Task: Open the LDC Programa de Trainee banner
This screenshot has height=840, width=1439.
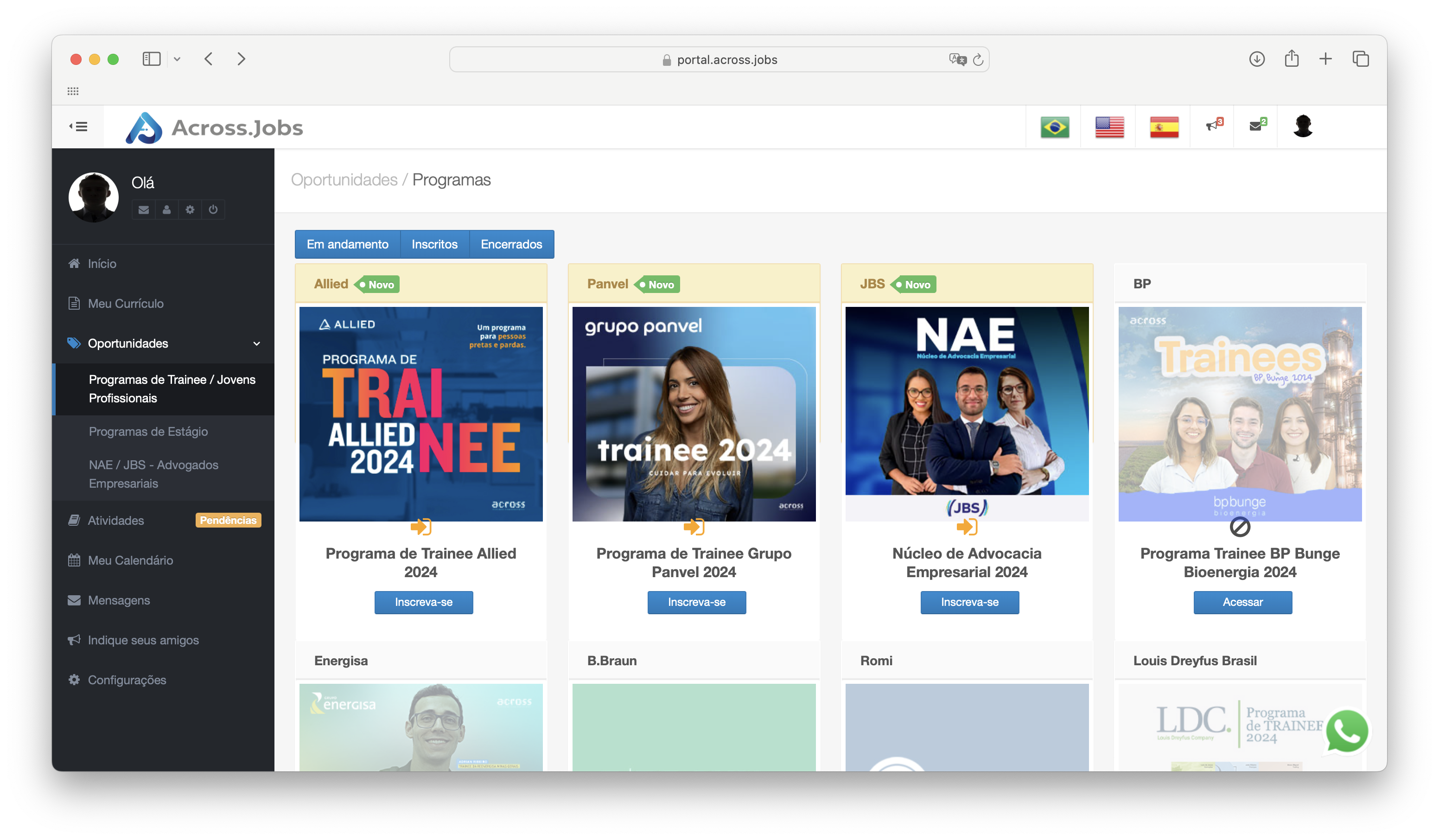Action: [x=1240, y=727]
